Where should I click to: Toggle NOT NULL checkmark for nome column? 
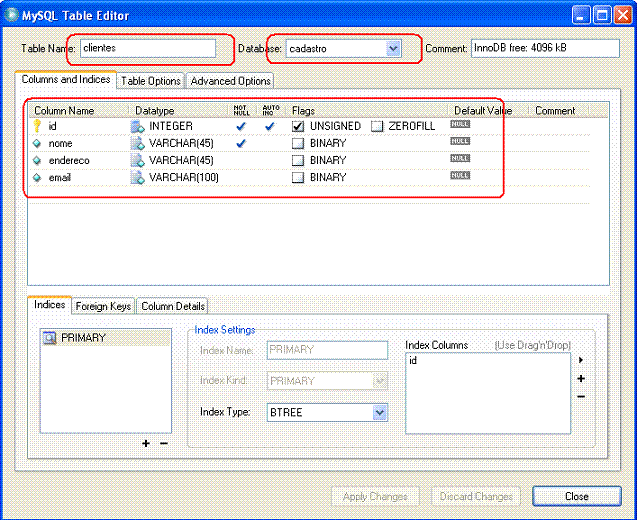(x=241, y=143)
